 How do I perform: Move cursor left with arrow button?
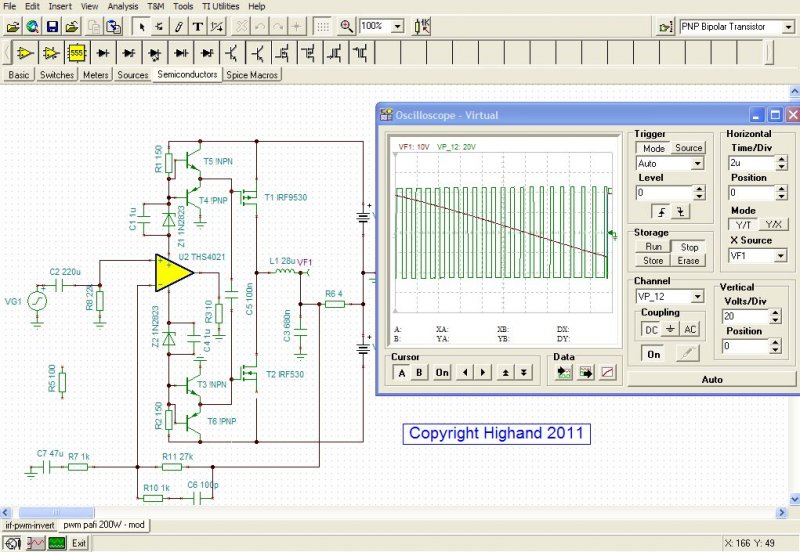[x=464, y=372]
